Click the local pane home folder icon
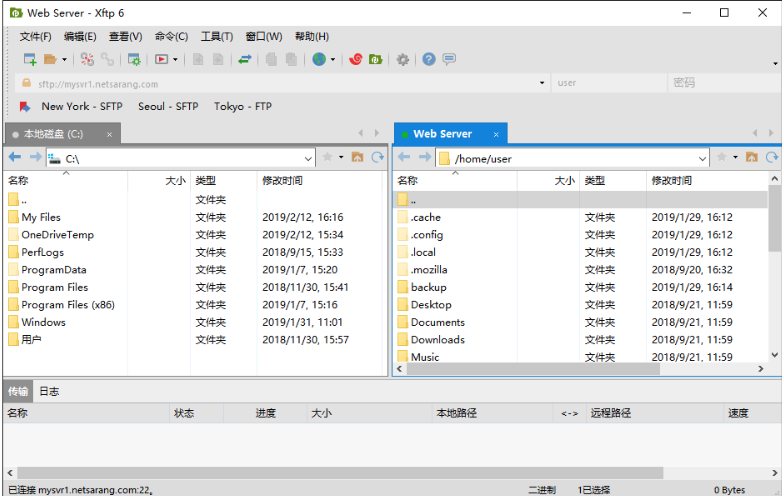The height and width of the screenshot is (496, 782). tap(358, 158)
